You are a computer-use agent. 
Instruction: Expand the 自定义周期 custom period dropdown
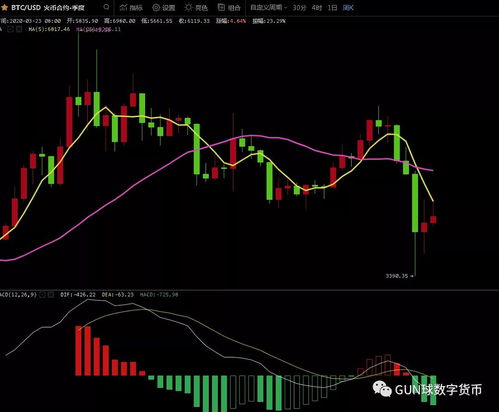pyautogui.click(x=268, y=7)
